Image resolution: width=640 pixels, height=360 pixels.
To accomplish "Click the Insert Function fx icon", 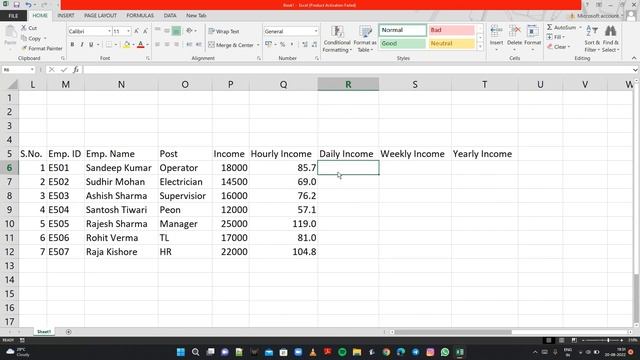I will 76,70.
